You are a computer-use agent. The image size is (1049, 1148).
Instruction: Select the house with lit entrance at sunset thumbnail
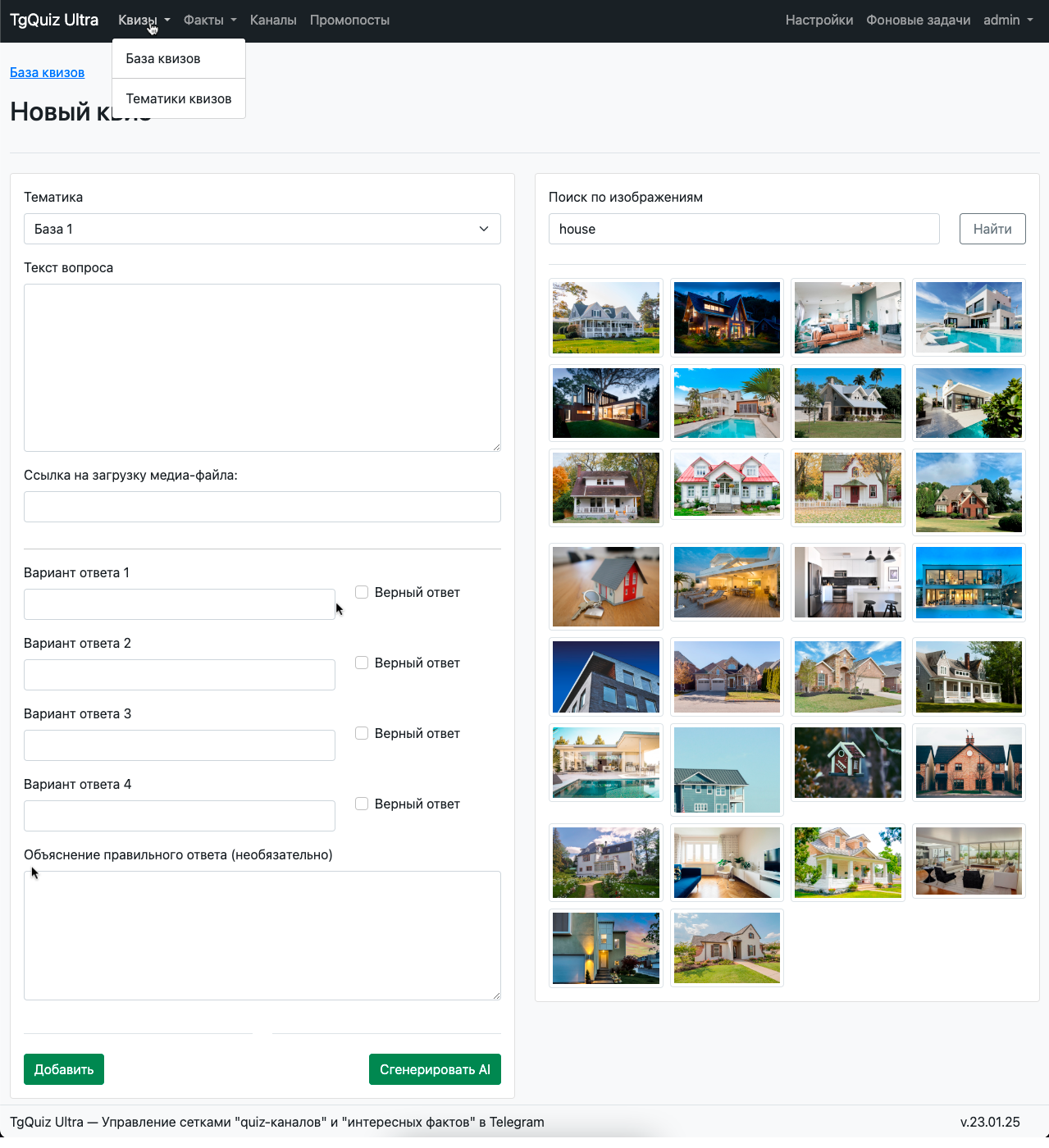(x=606, y=948)
